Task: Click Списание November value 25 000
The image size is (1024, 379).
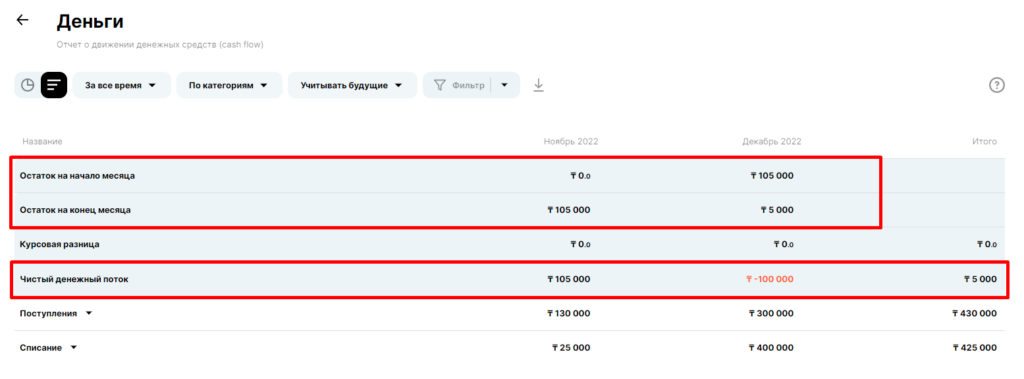Action: click(571, 348)
